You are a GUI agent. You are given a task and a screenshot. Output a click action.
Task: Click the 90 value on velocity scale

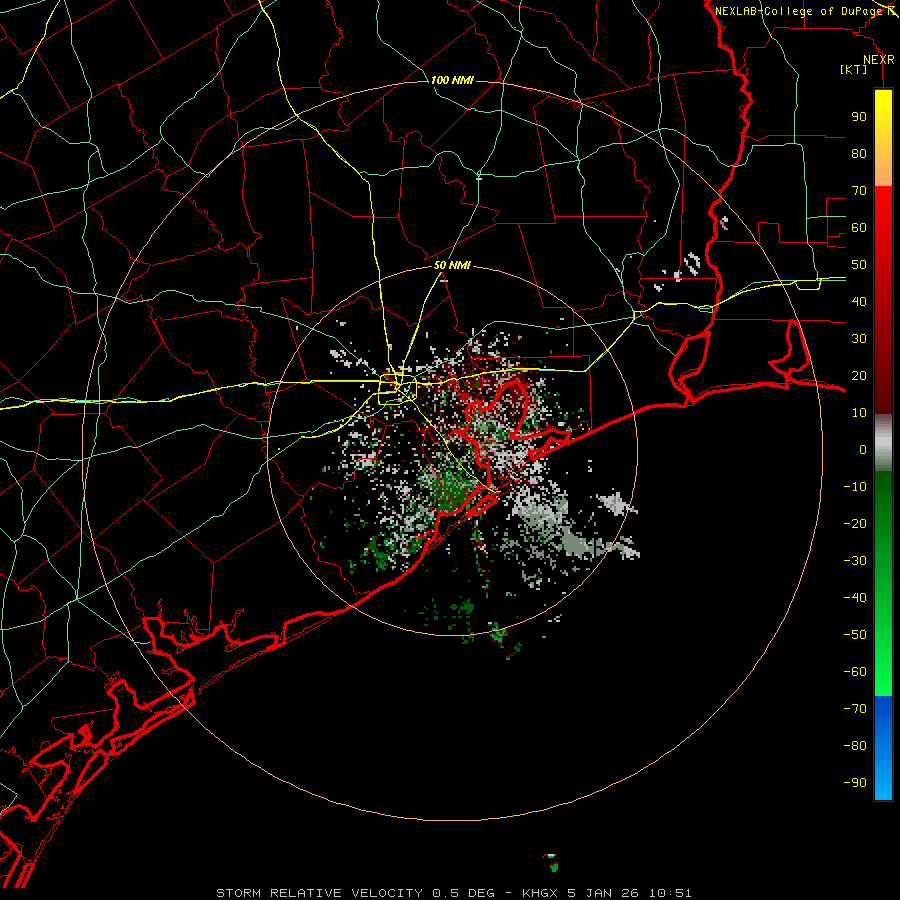point(859,117)
